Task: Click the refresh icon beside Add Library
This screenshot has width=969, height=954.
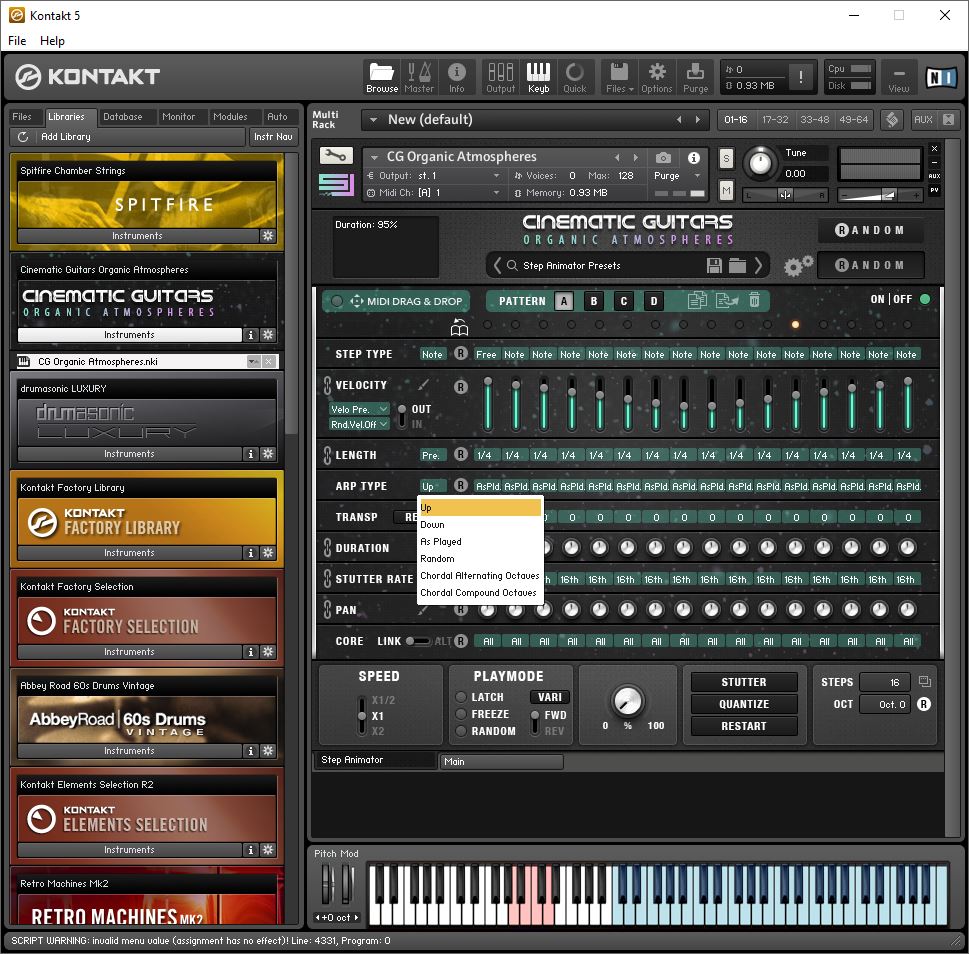Action: coord(23,137)
